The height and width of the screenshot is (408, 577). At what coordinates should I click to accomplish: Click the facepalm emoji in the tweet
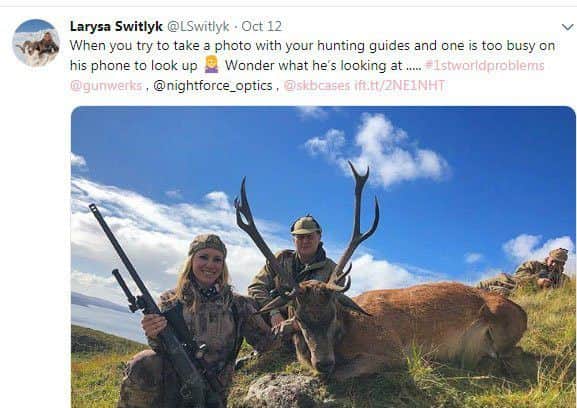pos(211,65)
